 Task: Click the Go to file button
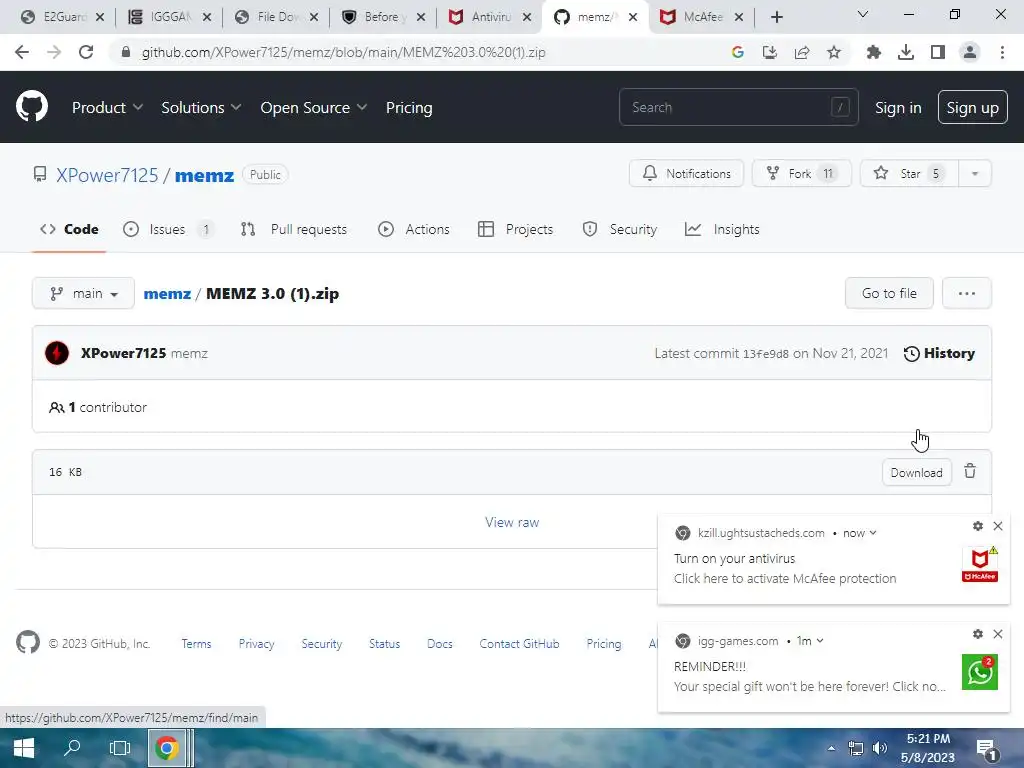[889, 293]
